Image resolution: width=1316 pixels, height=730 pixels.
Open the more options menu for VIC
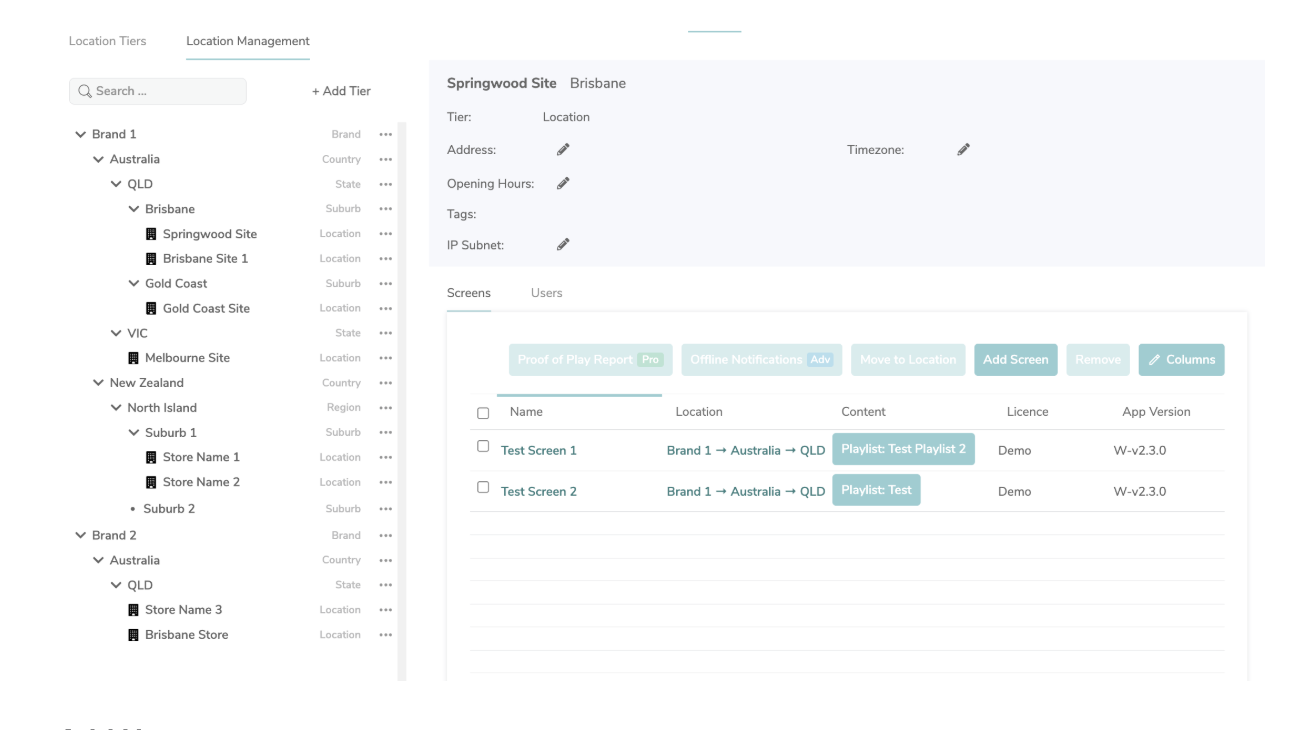tap(386, 333)
